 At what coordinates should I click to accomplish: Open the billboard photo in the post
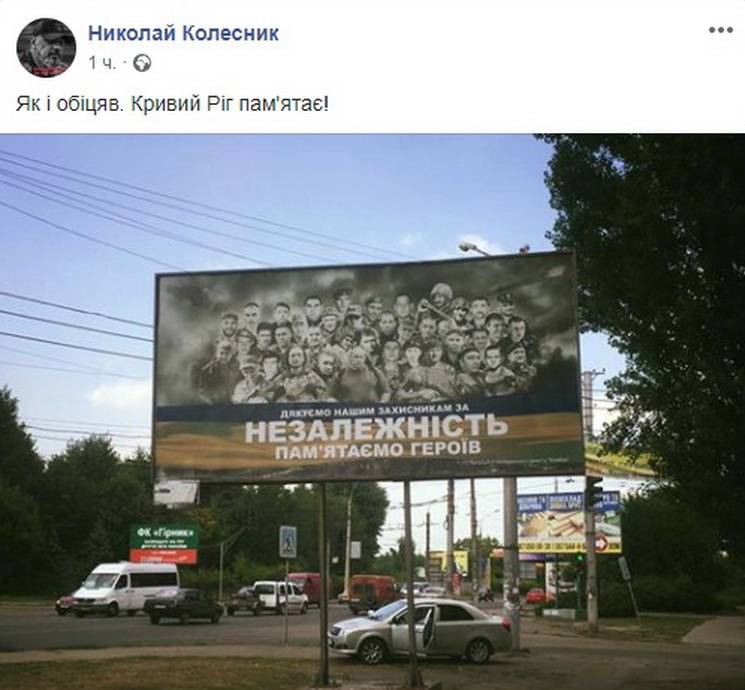(372, 412)
